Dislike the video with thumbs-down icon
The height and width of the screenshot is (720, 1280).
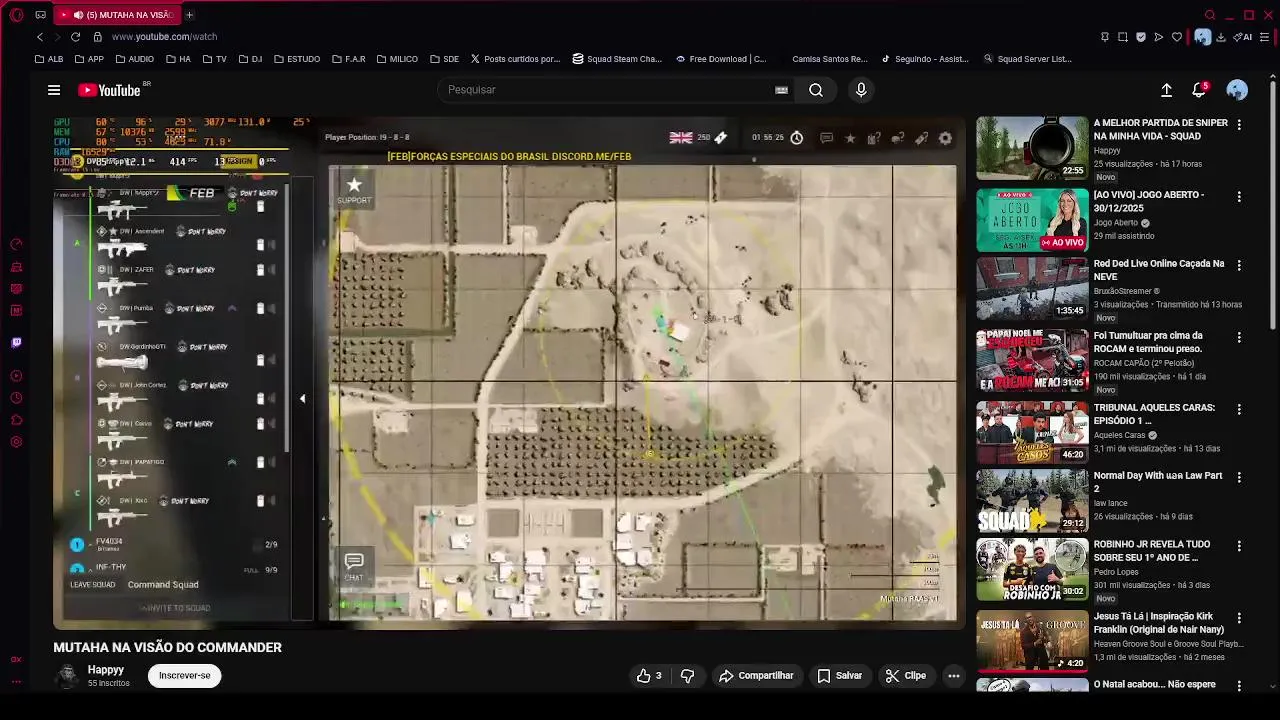click(687, 676)
